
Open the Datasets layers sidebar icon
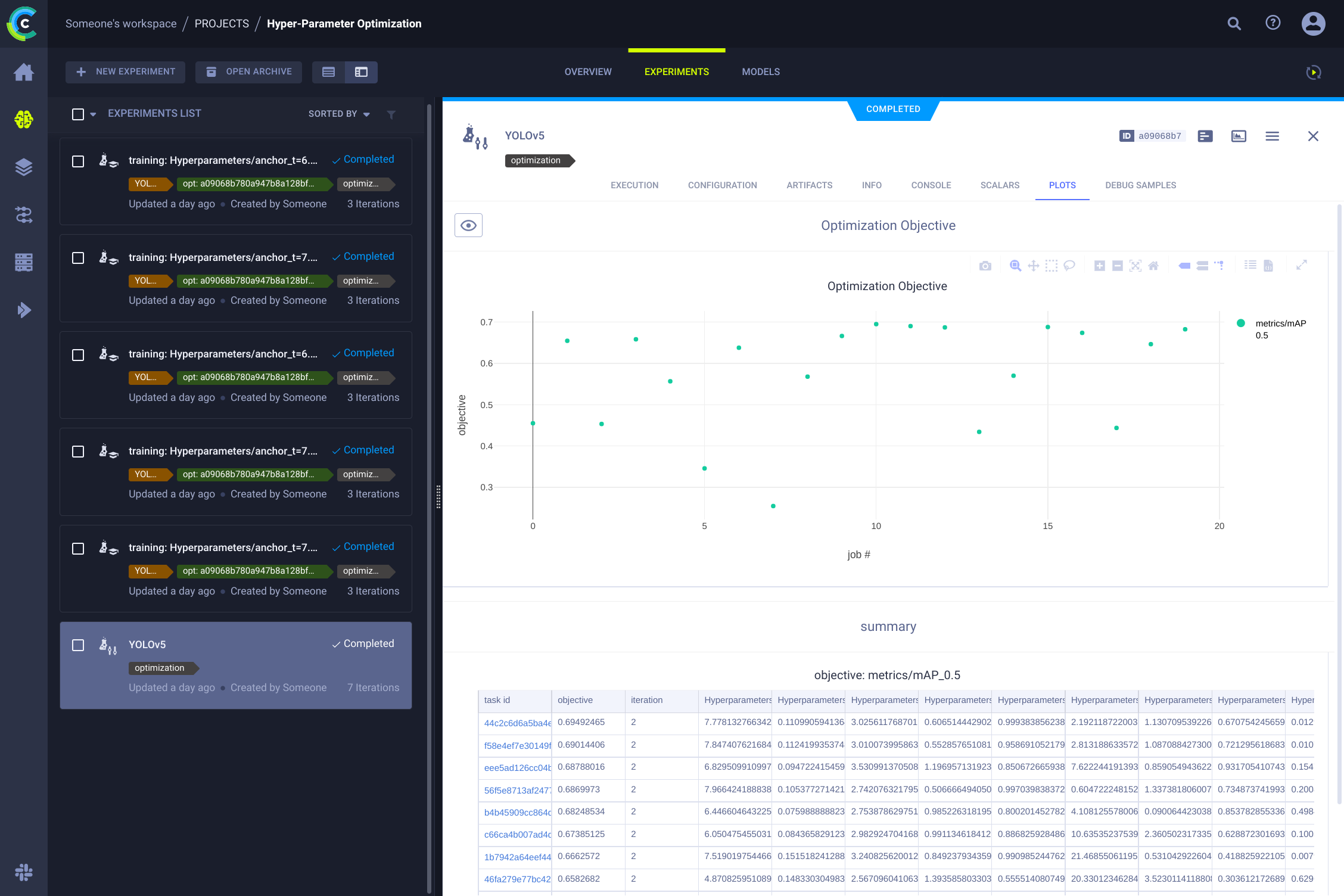[24, 167]
